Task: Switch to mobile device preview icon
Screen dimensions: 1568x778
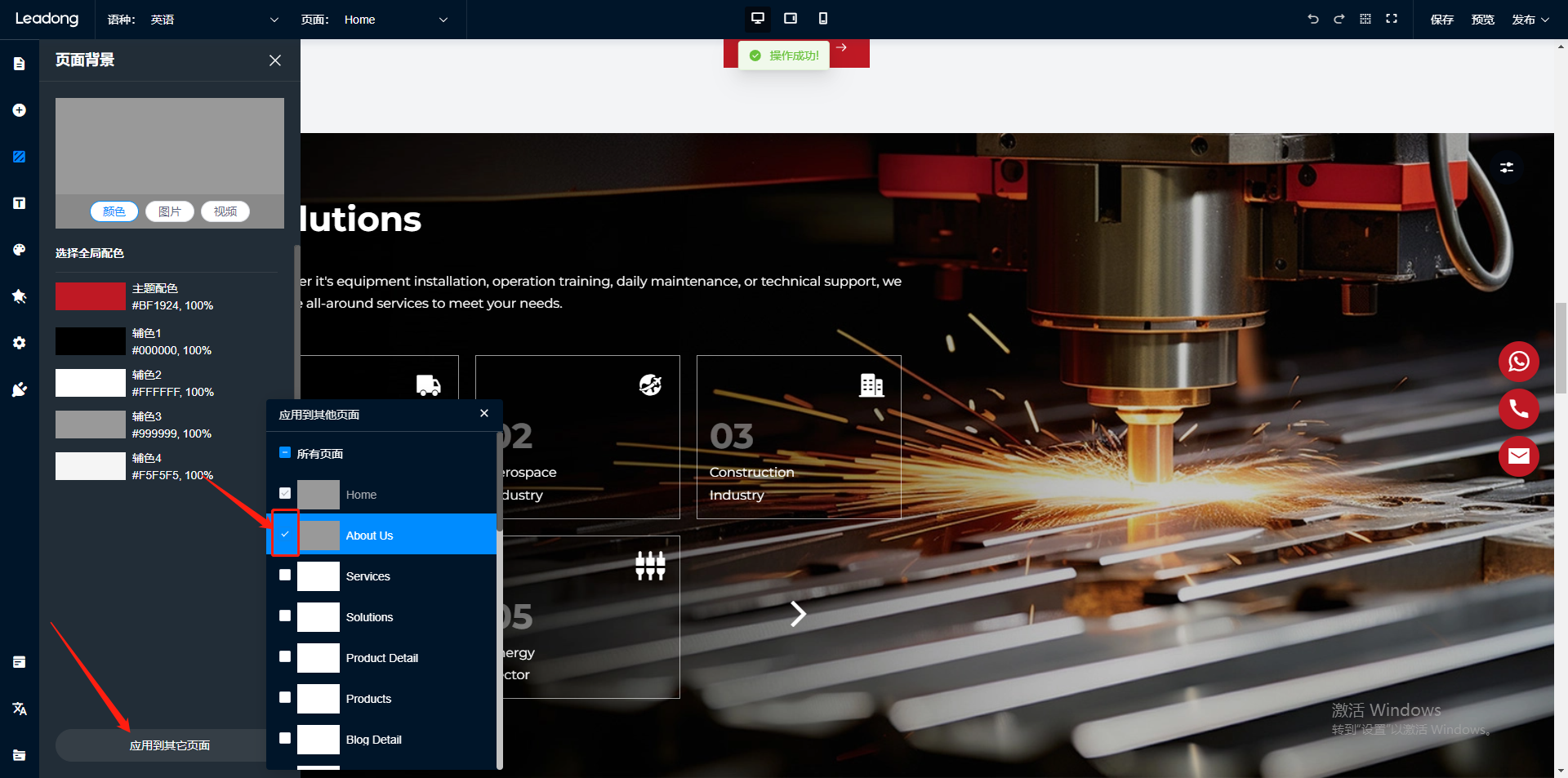Action: 822,19
